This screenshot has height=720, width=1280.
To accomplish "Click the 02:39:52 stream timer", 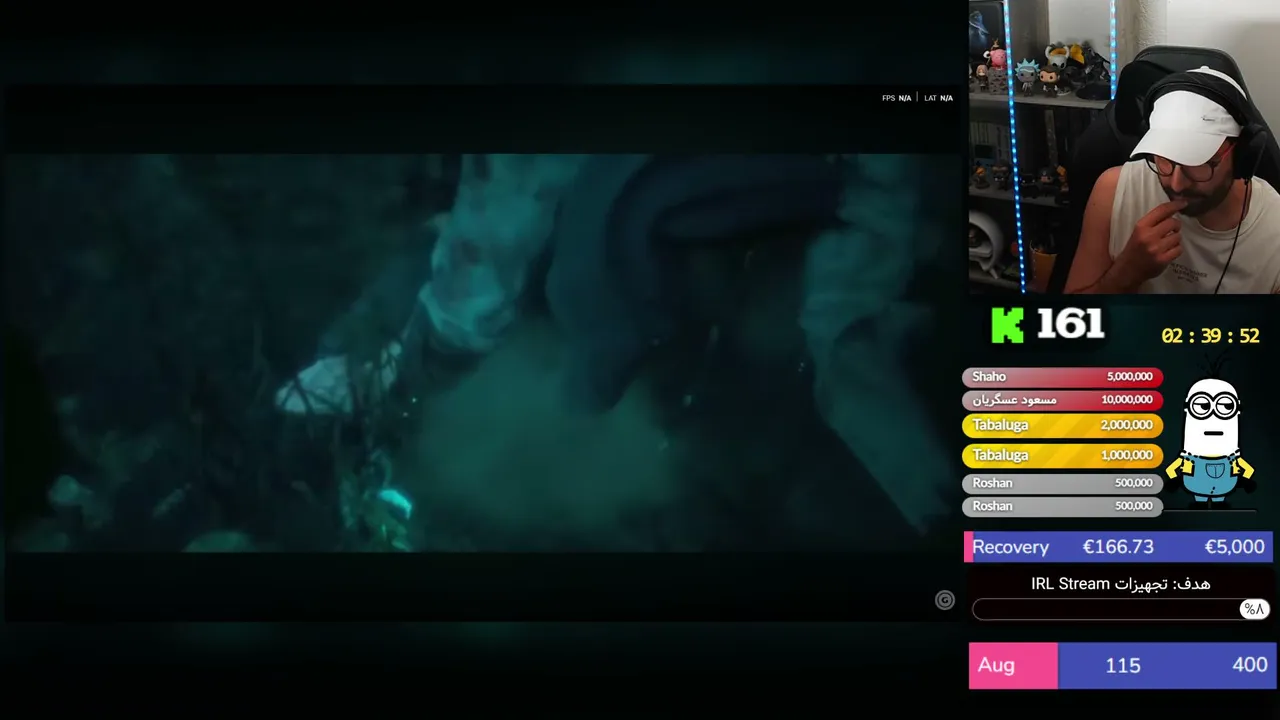I will click(1210, 337).
